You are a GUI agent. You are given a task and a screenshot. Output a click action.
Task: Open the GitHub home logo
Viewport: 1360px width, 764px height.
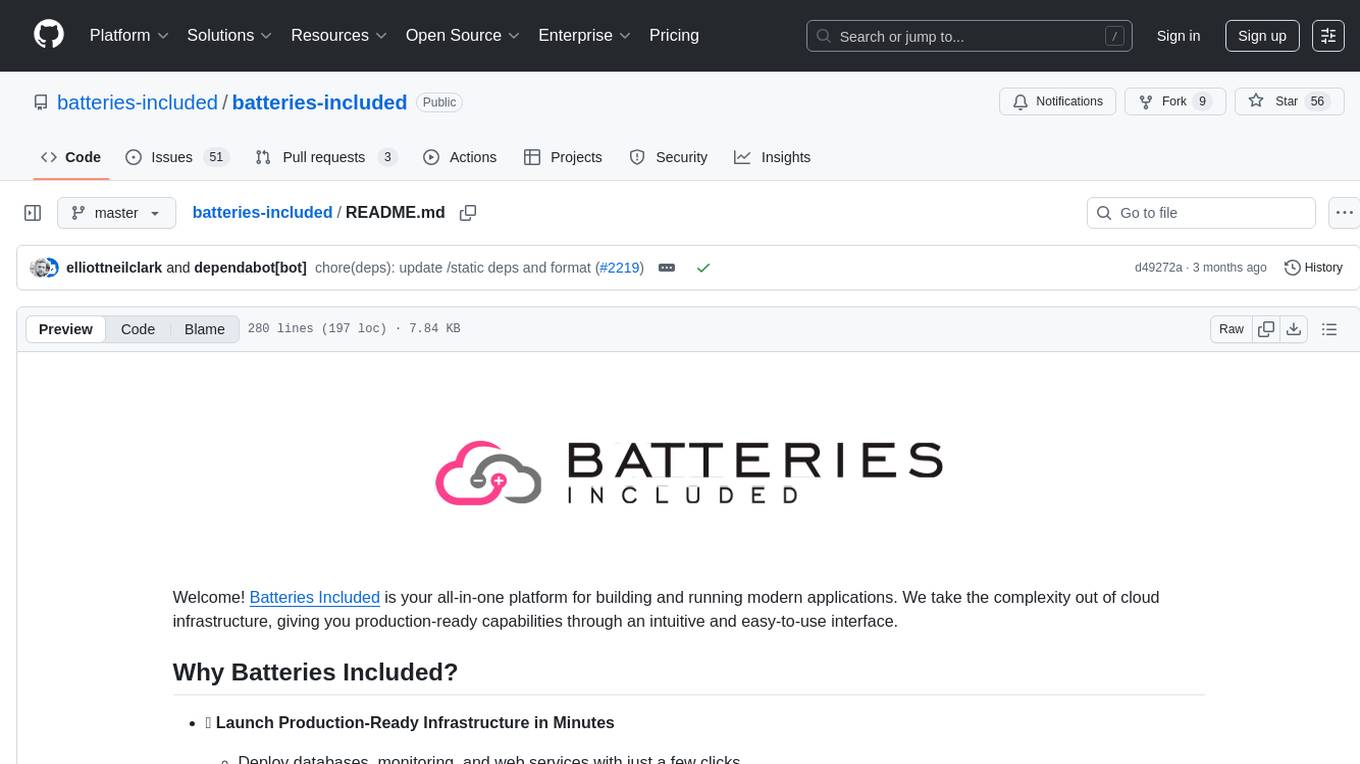[49, 35]
